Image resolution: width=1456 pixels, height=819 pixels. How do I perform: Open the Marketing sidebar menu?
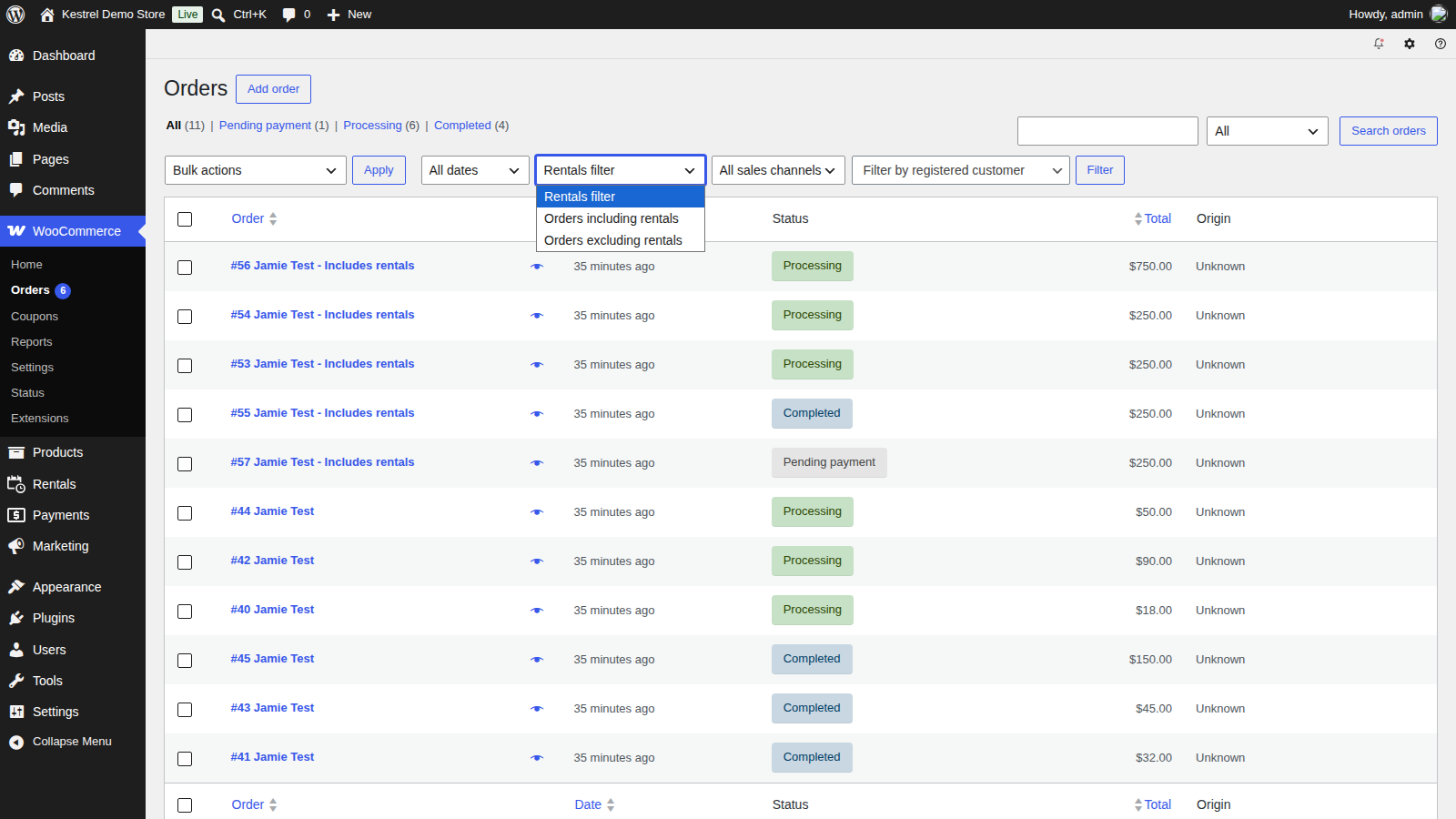(x=73, y=546)
